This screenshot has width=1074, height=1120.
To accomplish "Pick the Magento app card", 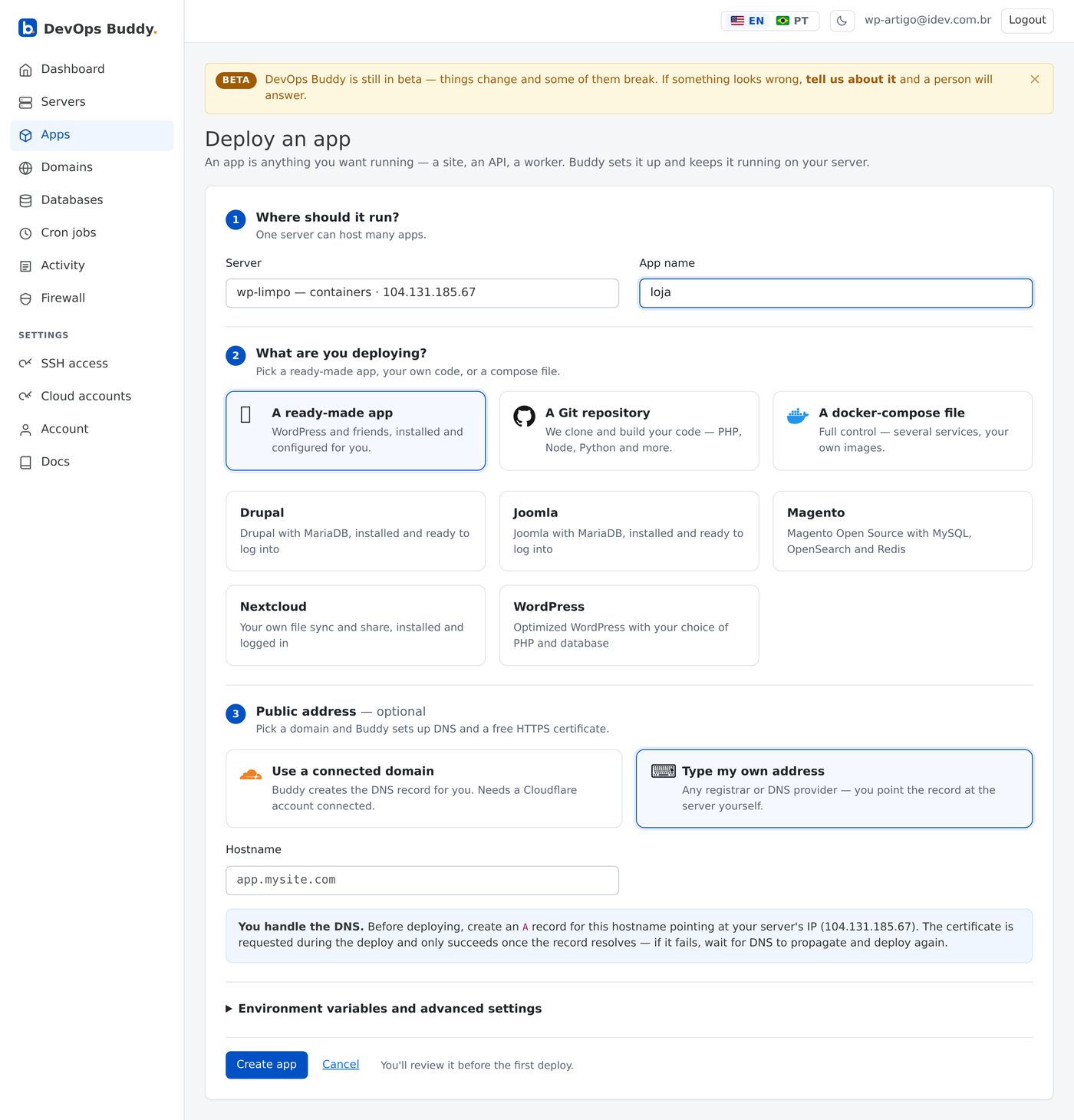I will click(902, 531).
